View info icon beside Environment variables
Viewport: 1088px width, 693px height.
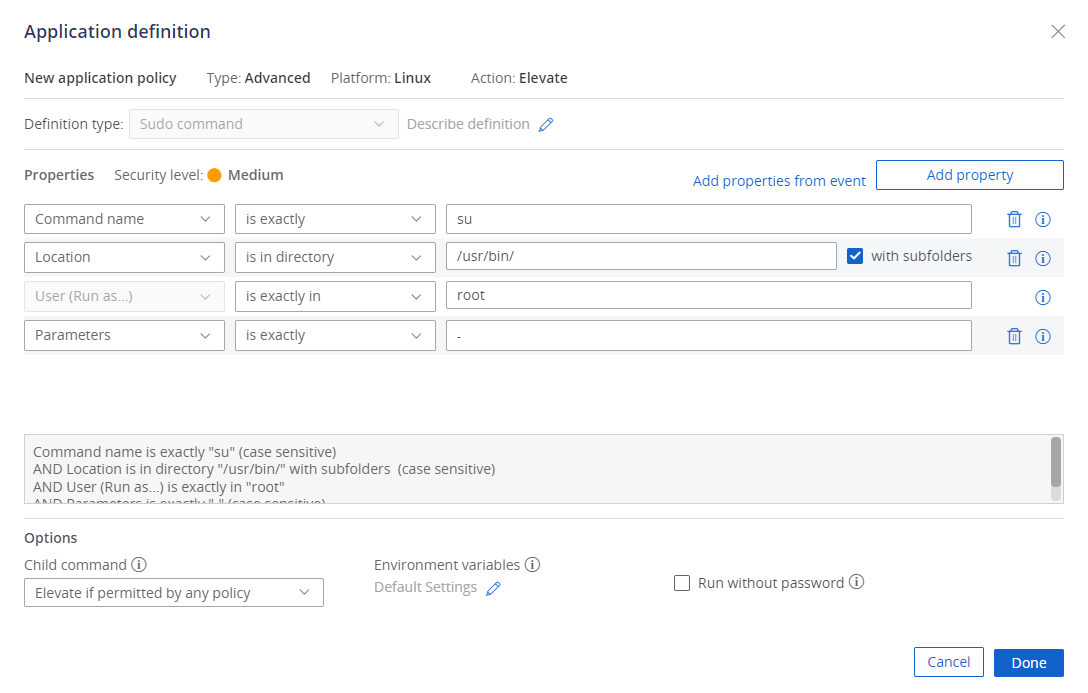coord(531,564)
